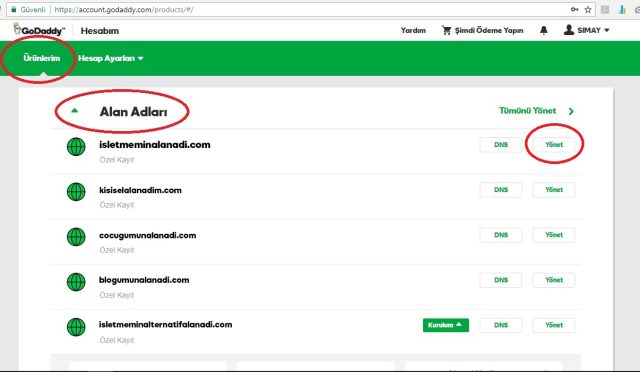640x372 pixels.
Task: Click the isletmeminalanadi.com domain name
Action: pyautogui.click(x=155, y=145)
